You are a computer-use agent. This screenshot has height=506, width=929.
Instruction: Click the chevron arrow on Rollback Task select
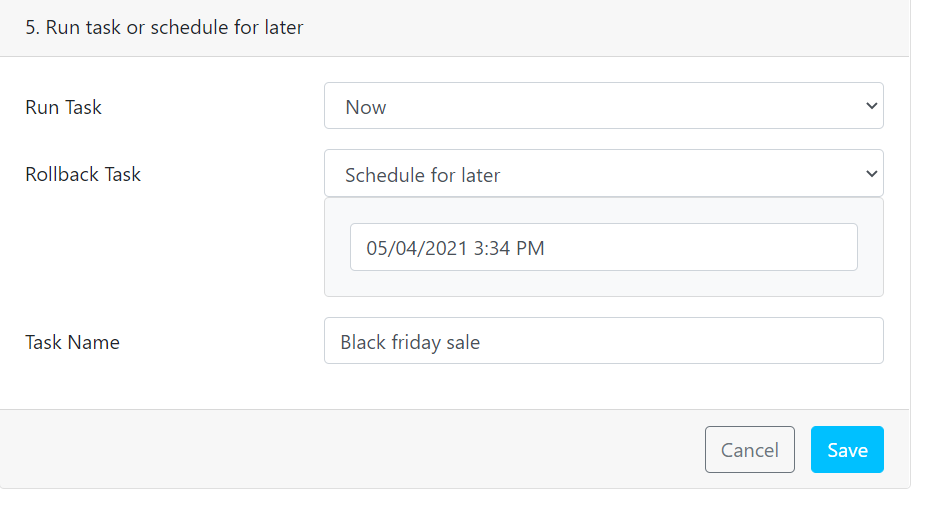[x=871, y=174]
